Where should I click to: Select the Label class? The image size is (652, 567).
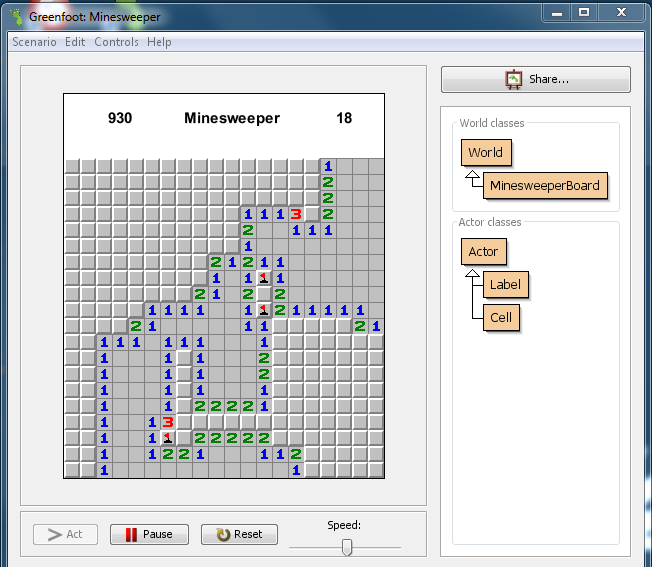click(506, 285)
